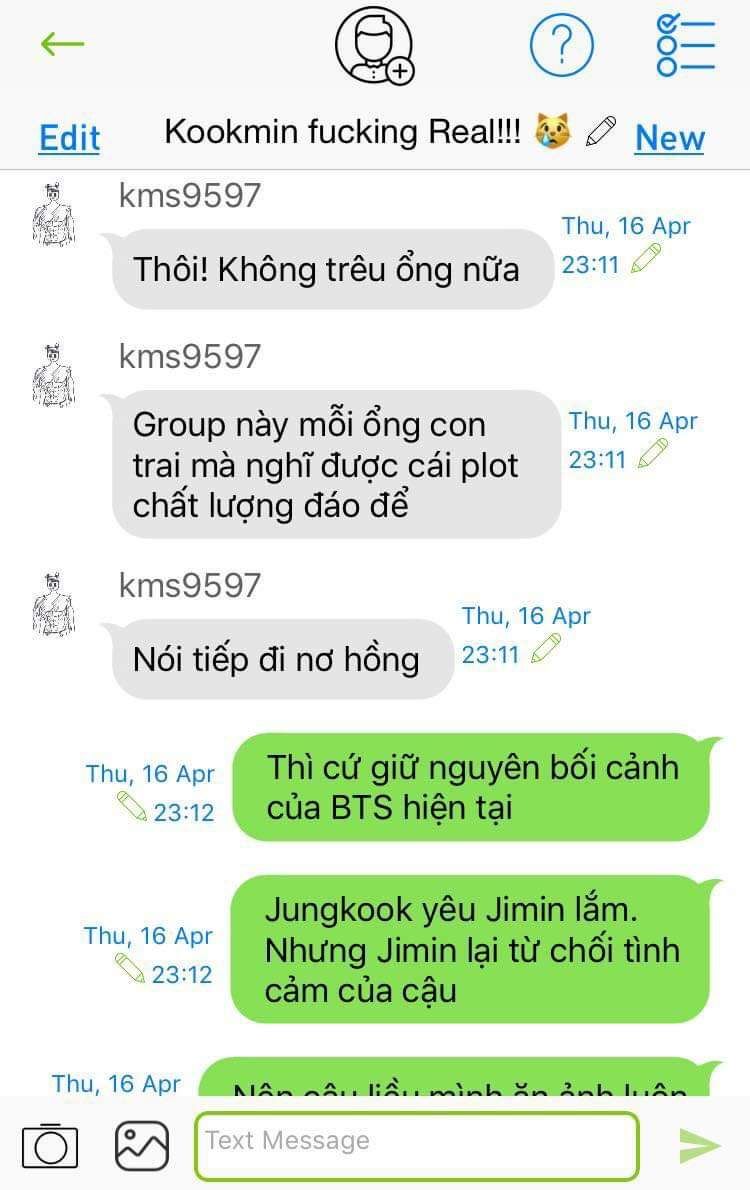Viewport: 750px width, 1190px height.
Task: Click pencil icon next to "Nói tiếp đi nơ hồng" time
Action: pos(546,649)
